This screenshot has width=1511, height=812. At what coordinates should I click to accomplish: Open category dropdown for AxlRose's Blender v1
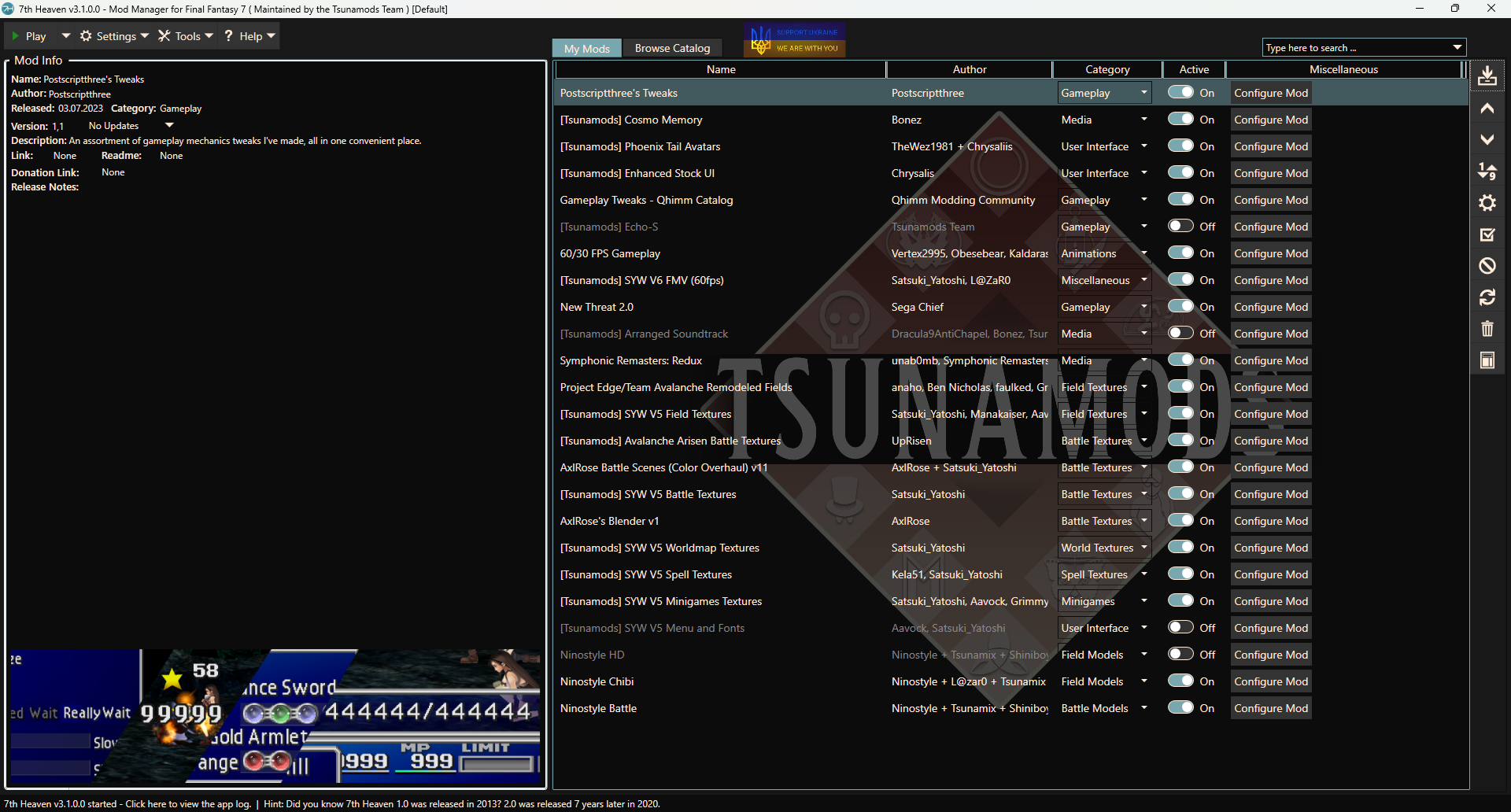point(1143,521)
